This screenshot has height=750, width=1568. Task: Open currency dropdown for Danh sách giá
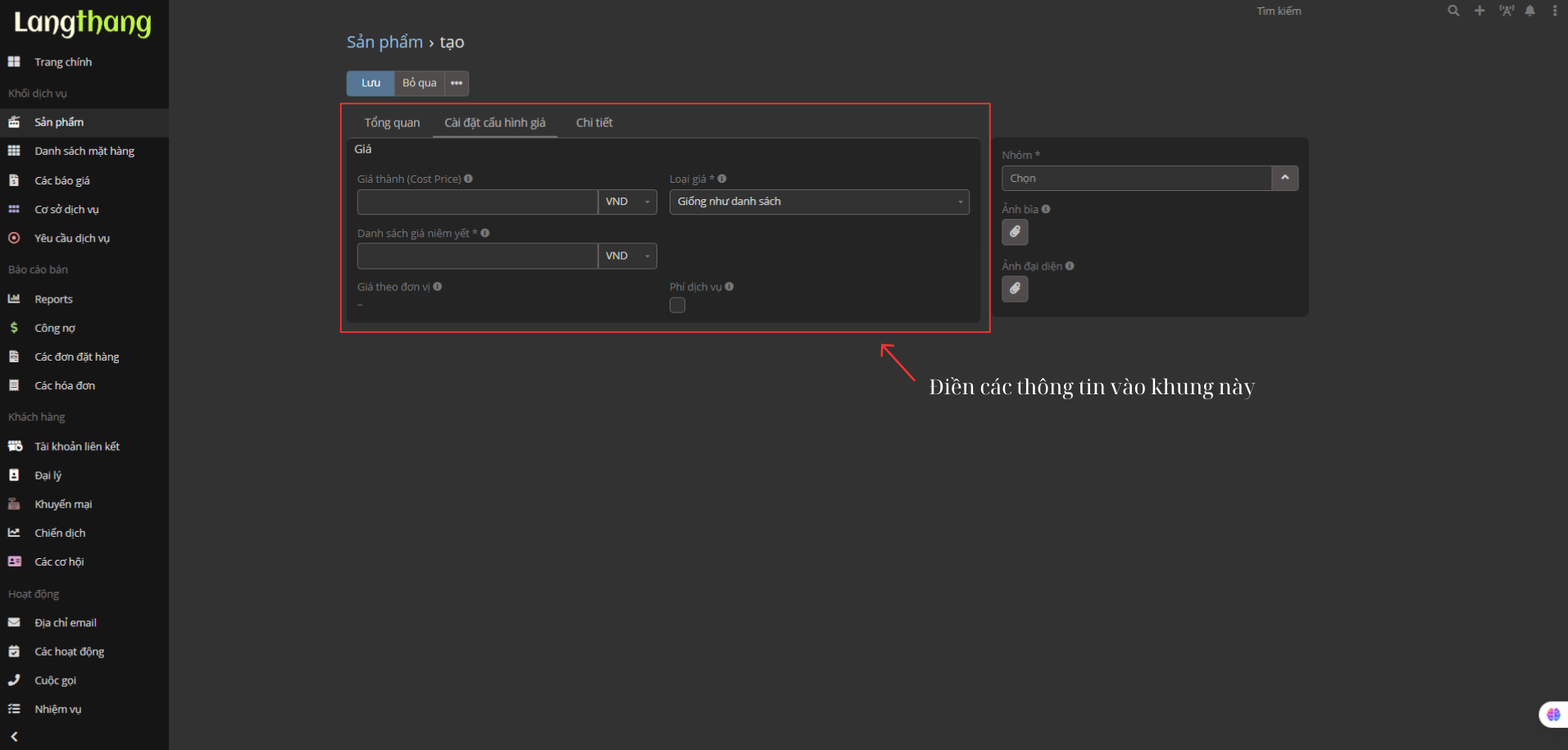point(628,256)
